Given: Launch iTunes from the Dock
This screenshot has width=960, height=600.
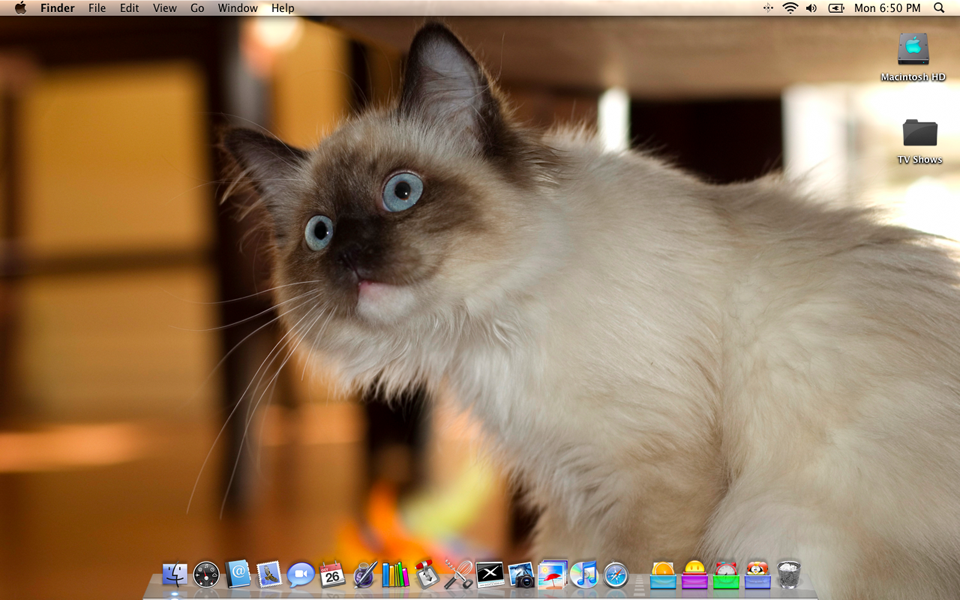Looking at the screenshot, I should point(584,574).
